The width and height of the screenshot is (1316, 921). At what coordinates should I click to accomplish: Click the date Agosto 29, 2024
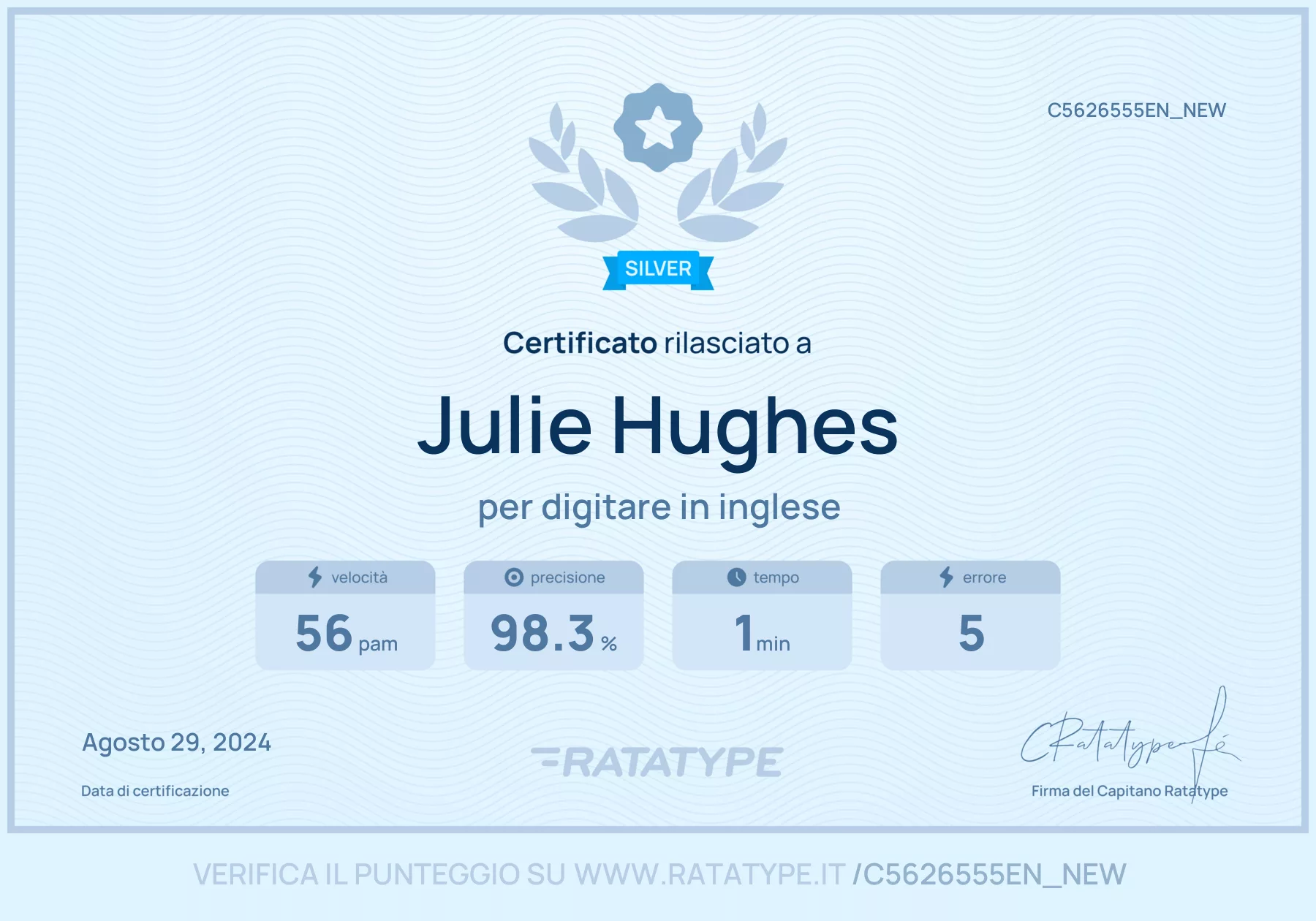pyautogui.click(x=176, y=743)
